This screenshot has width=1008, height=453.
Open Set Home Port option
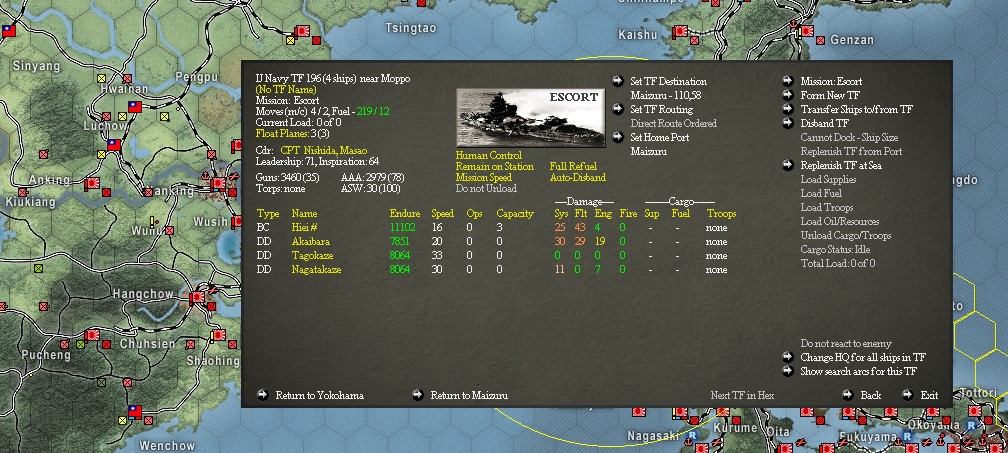point(660,137)
